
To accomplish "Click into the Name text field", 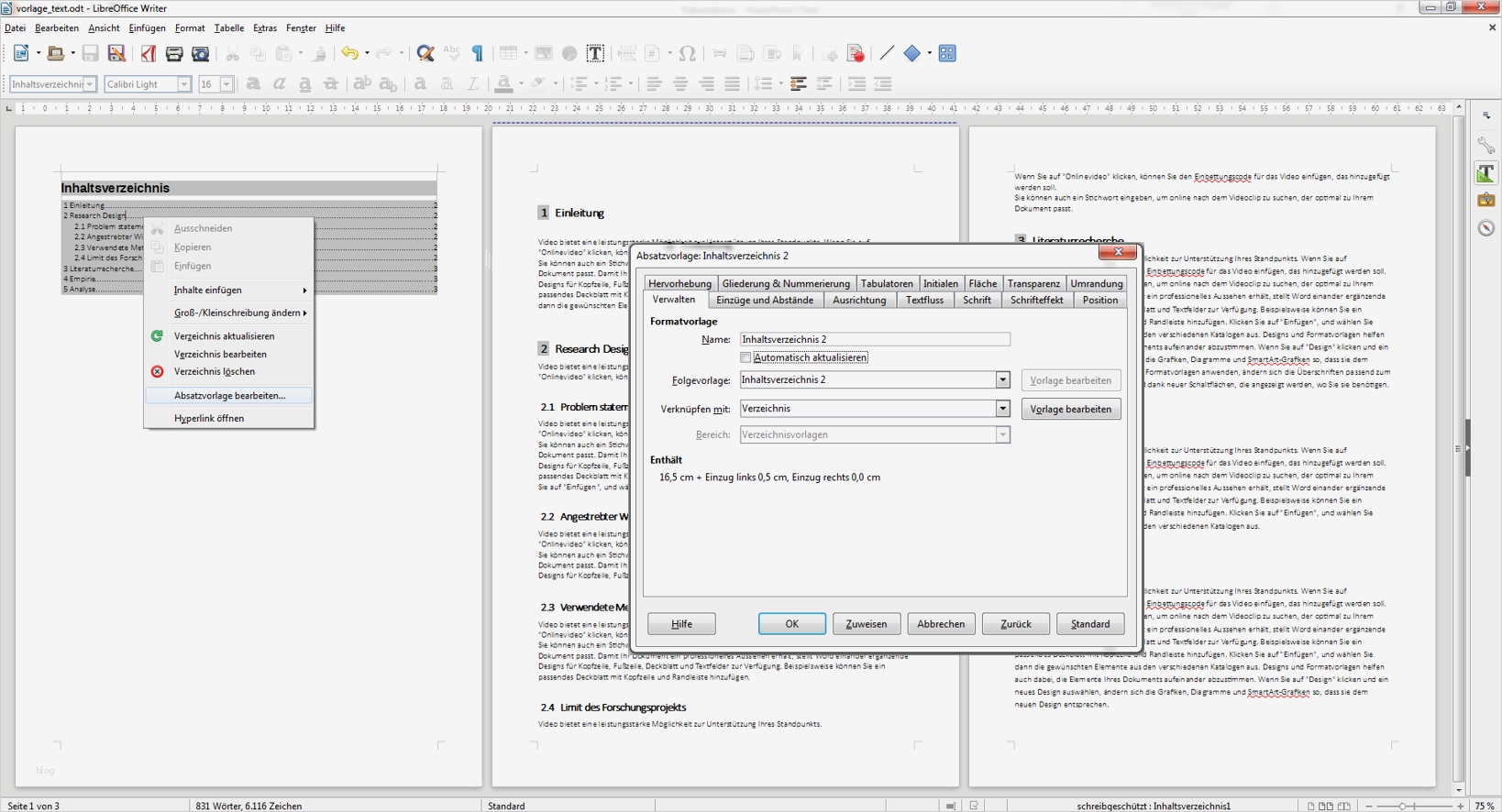I will [874, 339].
